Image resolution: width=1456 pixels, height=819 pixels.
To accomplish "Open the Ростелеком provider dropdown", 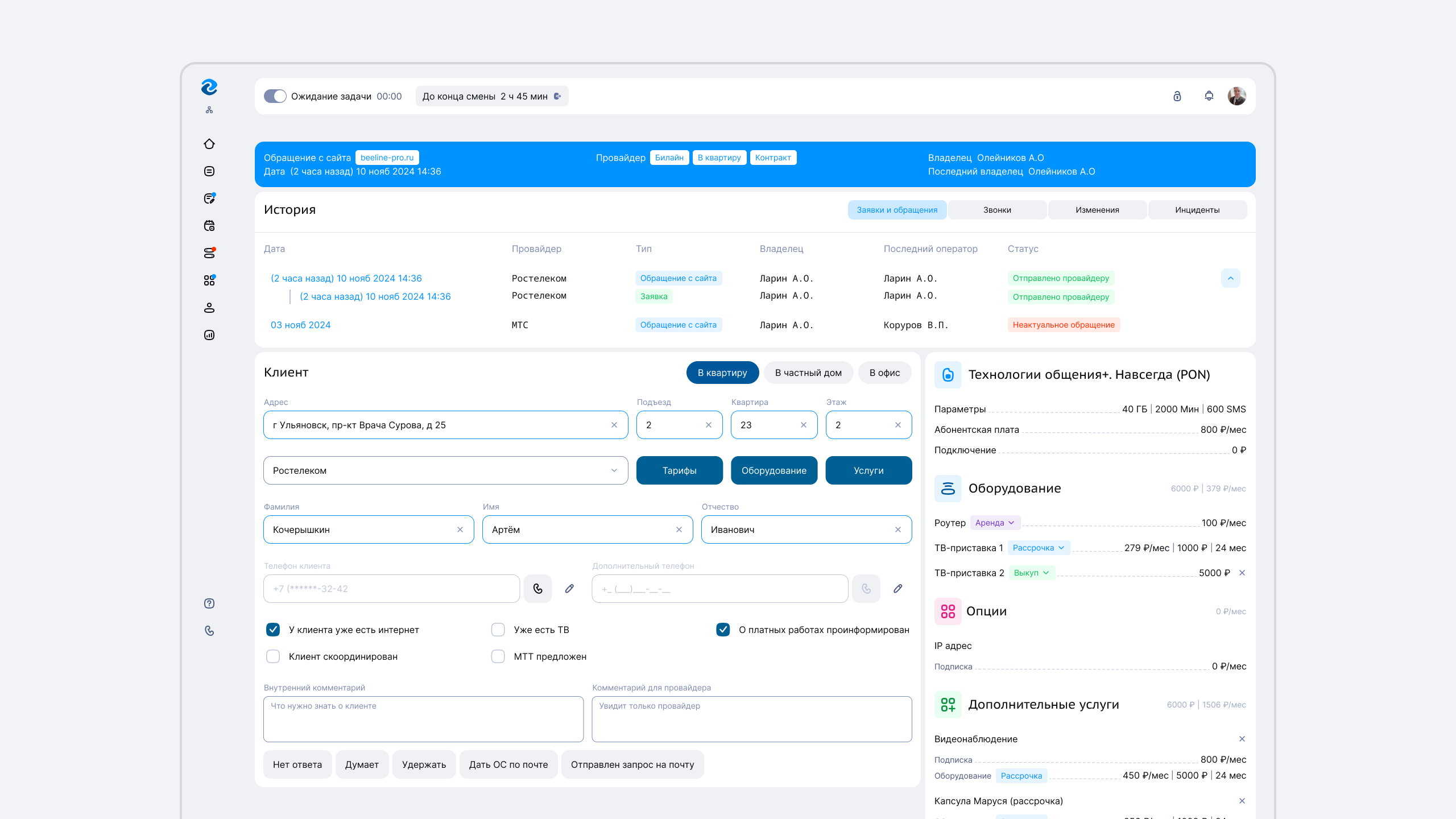I will (x=445, y=470).
